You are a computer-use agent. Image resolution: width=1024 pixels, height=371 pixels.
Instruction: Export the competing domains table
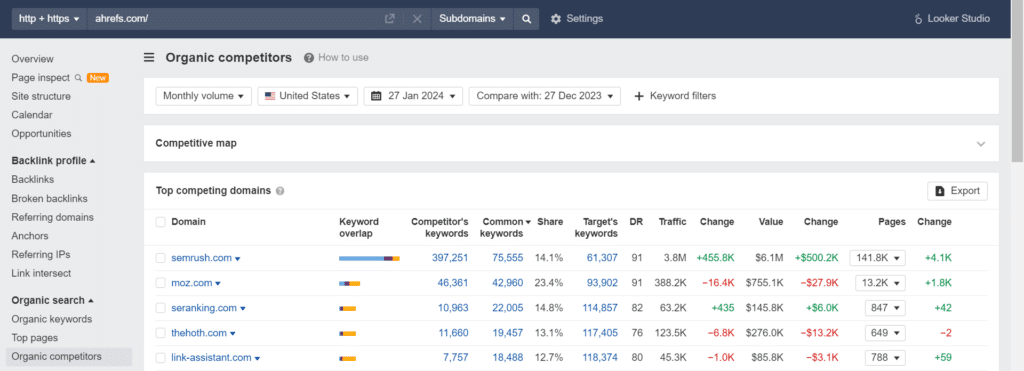coord(957,191)
